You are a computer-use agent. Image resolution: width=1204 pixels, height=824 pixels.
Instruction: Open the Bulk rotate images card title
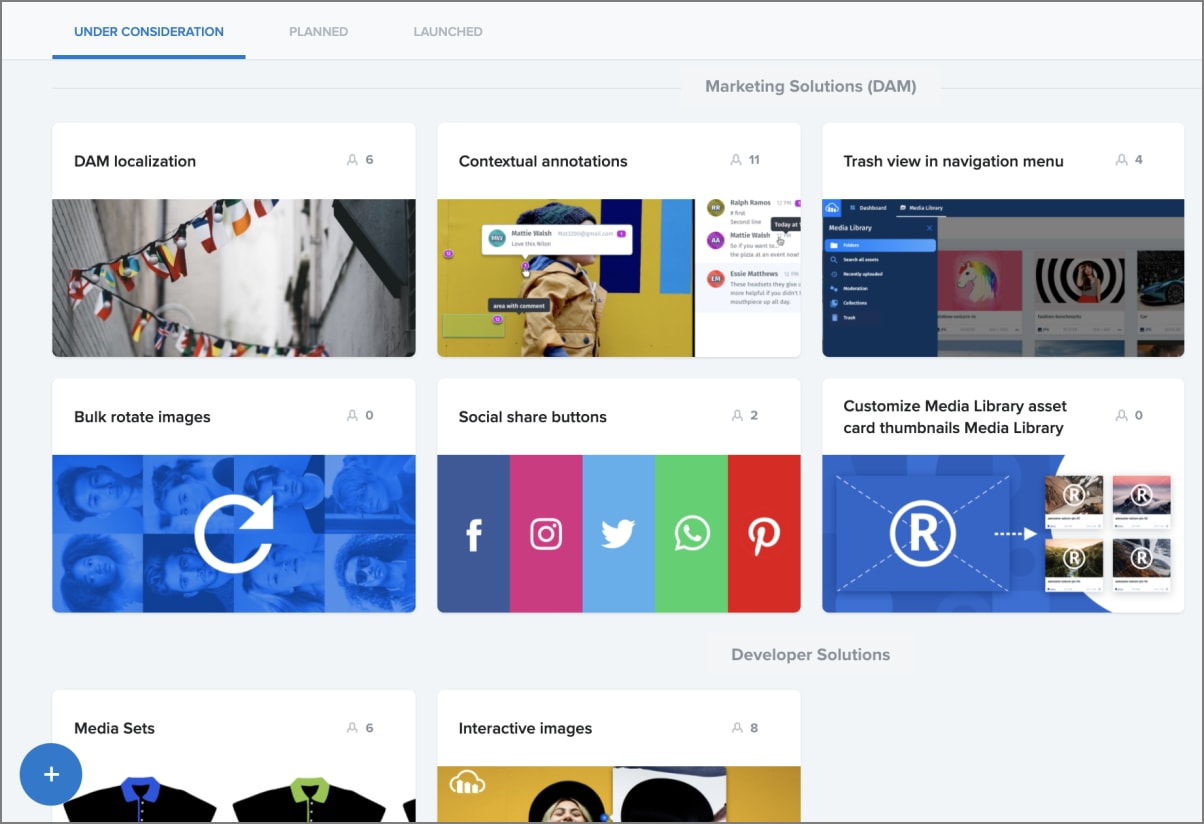[x=142, y=417]
